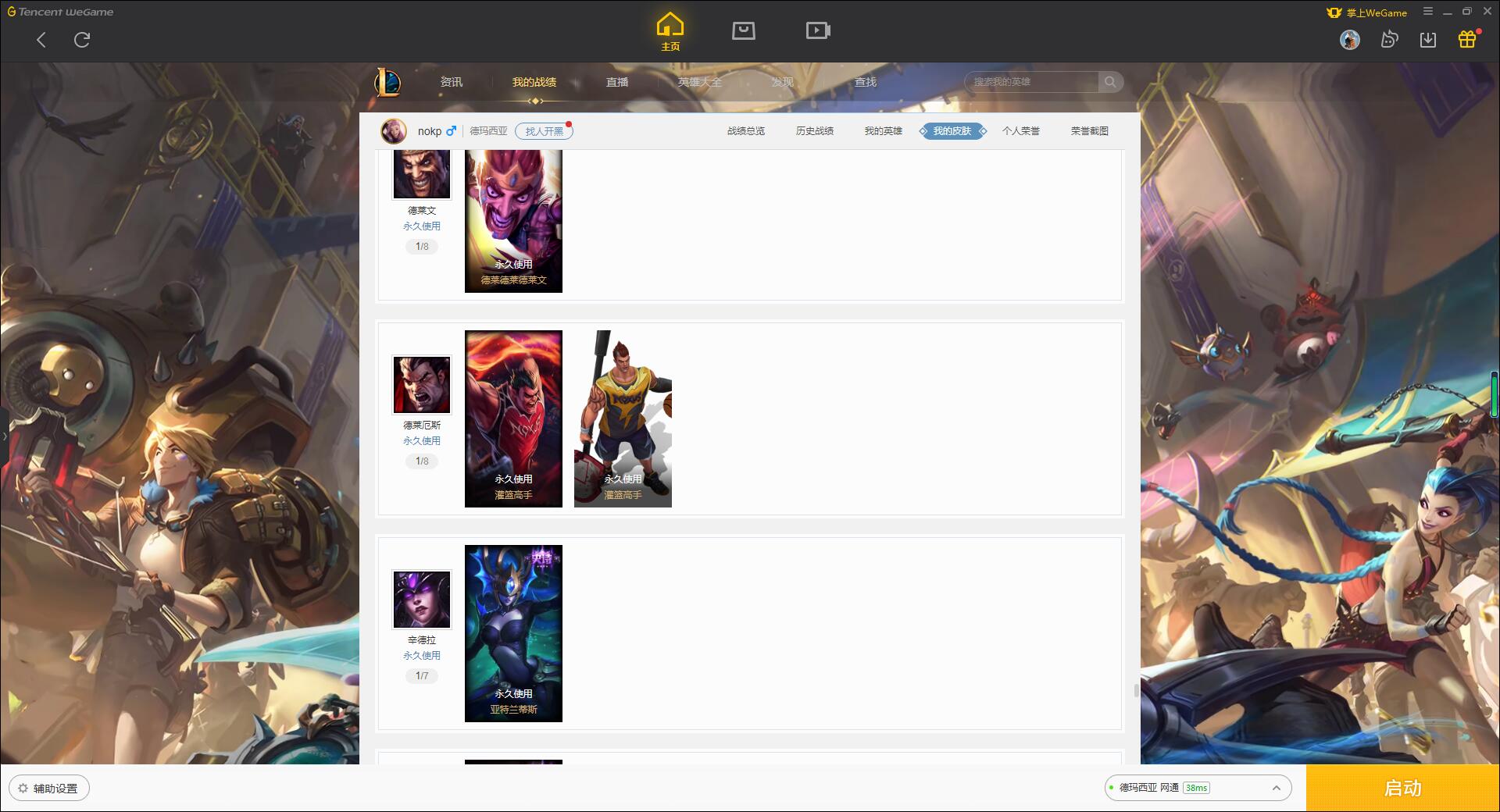Switch to the 资讯 news tab
1500x812 pixels.
tap(452, 82)
